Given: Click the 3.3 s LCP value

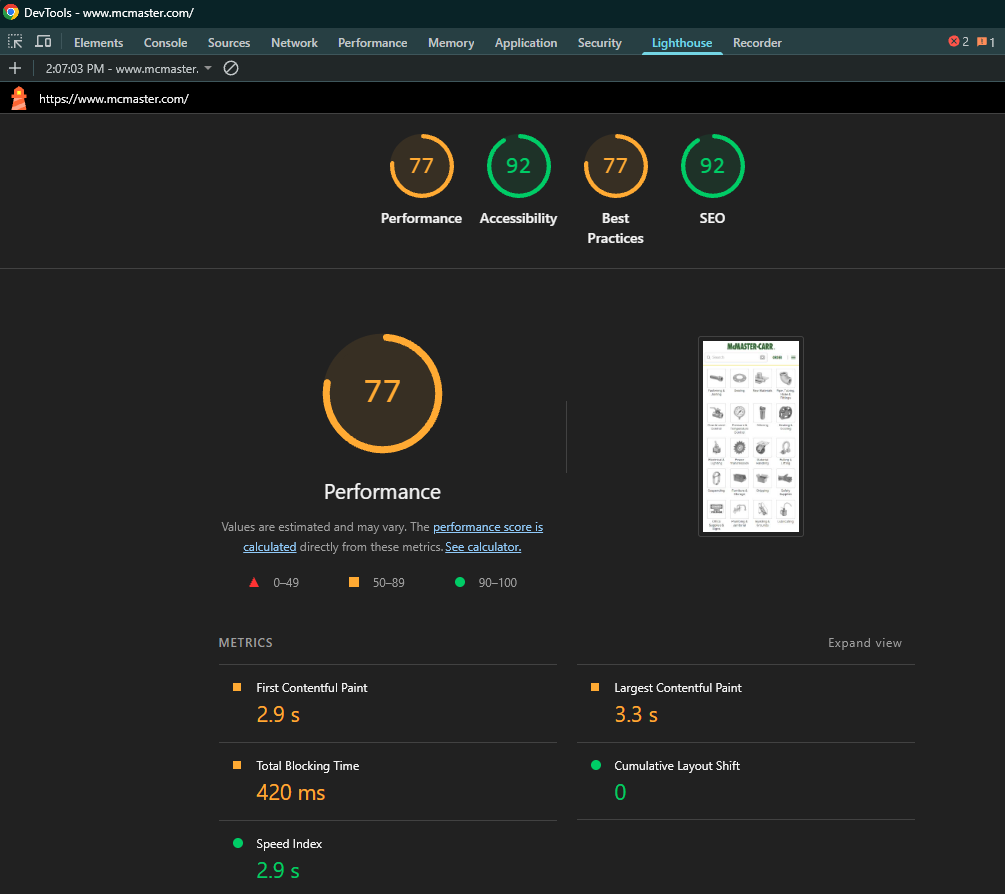Looking at the screenshot, I should coord(636,715).
